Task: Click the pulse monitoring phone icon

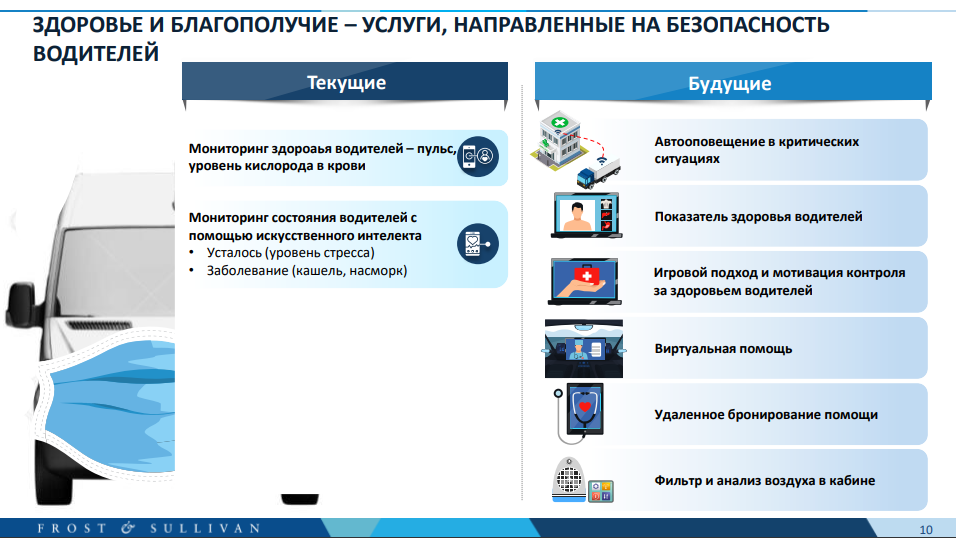Action: click(x=477, y=156)
